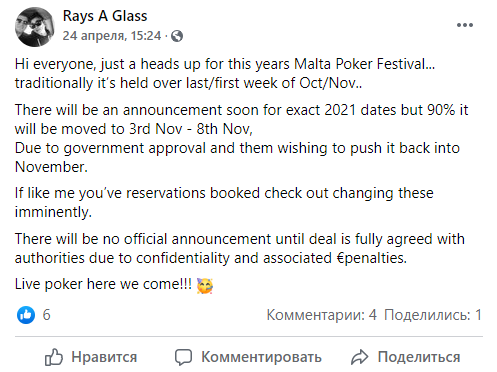Select the Комментировать button label
This screenshot has width=497, height=372.
point(261,357)
